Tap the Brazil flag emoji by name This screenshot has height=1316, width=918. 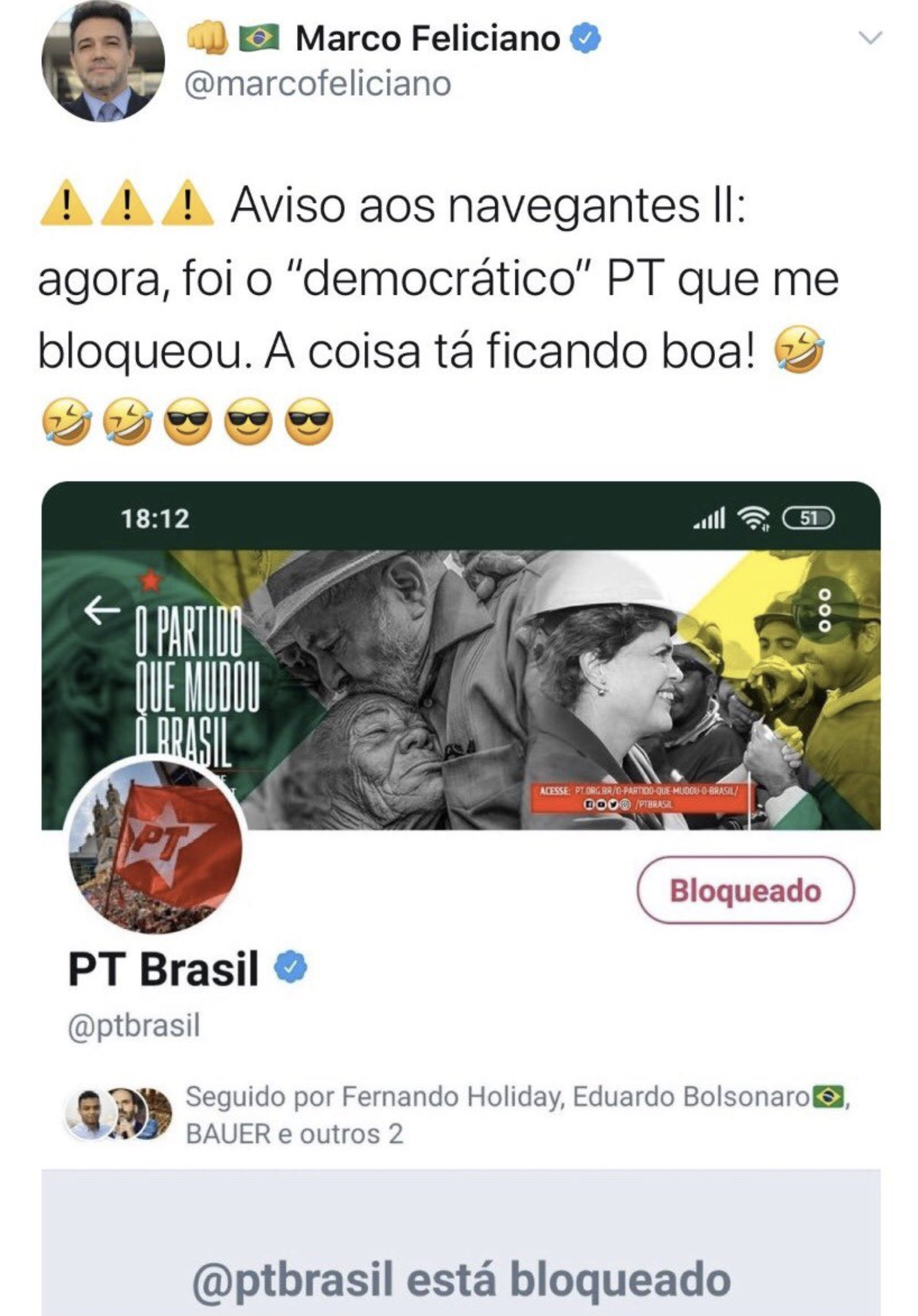[259, 38]
